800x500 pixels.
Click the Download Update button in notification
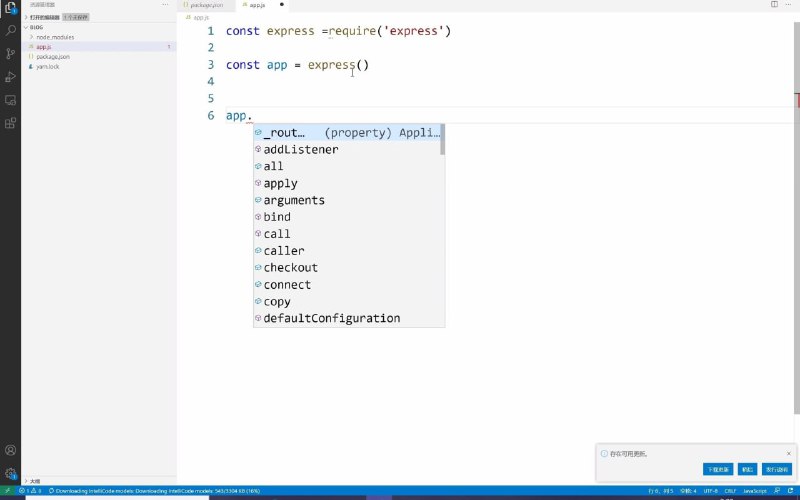tap(717, 469)
